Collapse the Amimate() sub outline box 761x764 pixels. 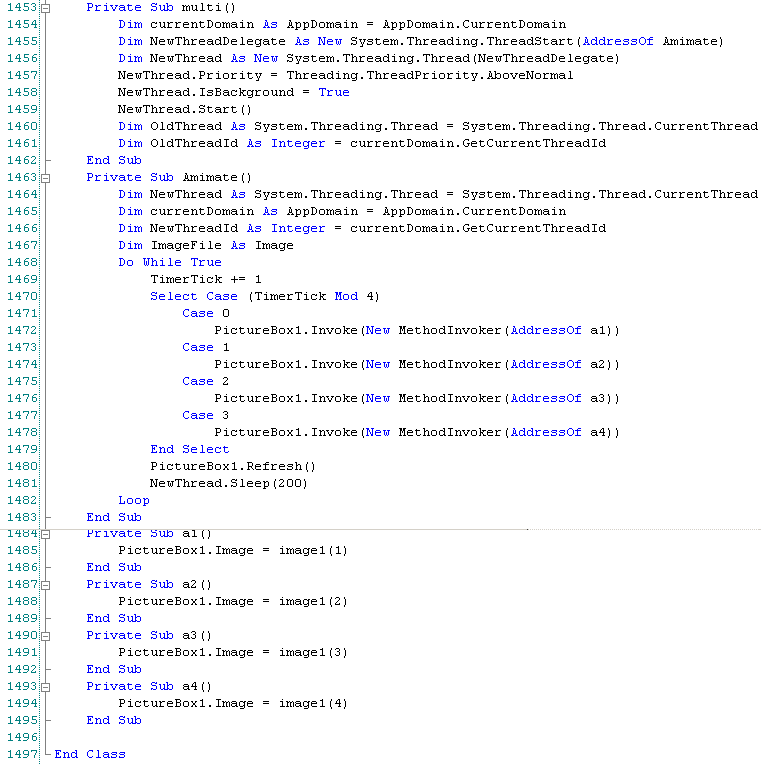tap(45, 178)
